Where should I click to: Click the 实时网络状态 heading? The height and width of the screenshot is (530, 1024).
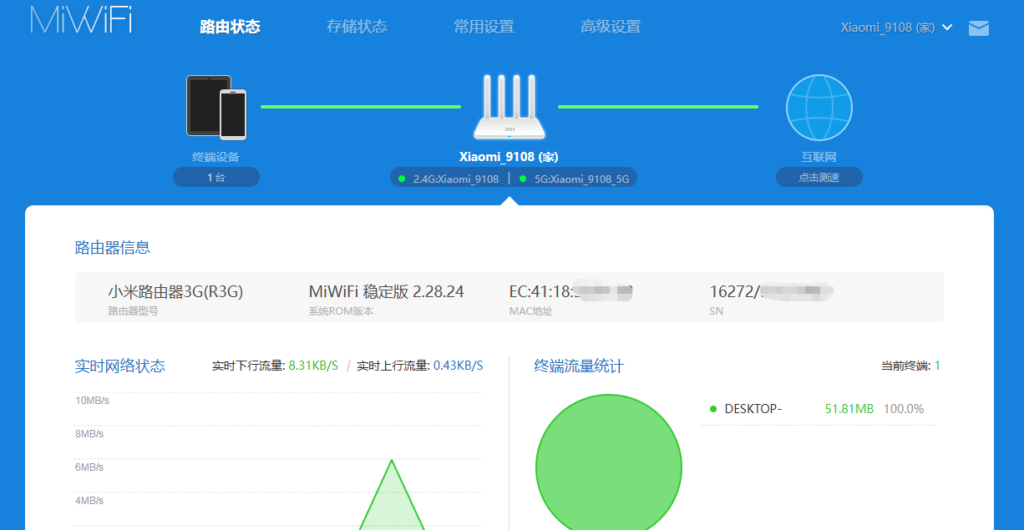(x=120, y=366)
